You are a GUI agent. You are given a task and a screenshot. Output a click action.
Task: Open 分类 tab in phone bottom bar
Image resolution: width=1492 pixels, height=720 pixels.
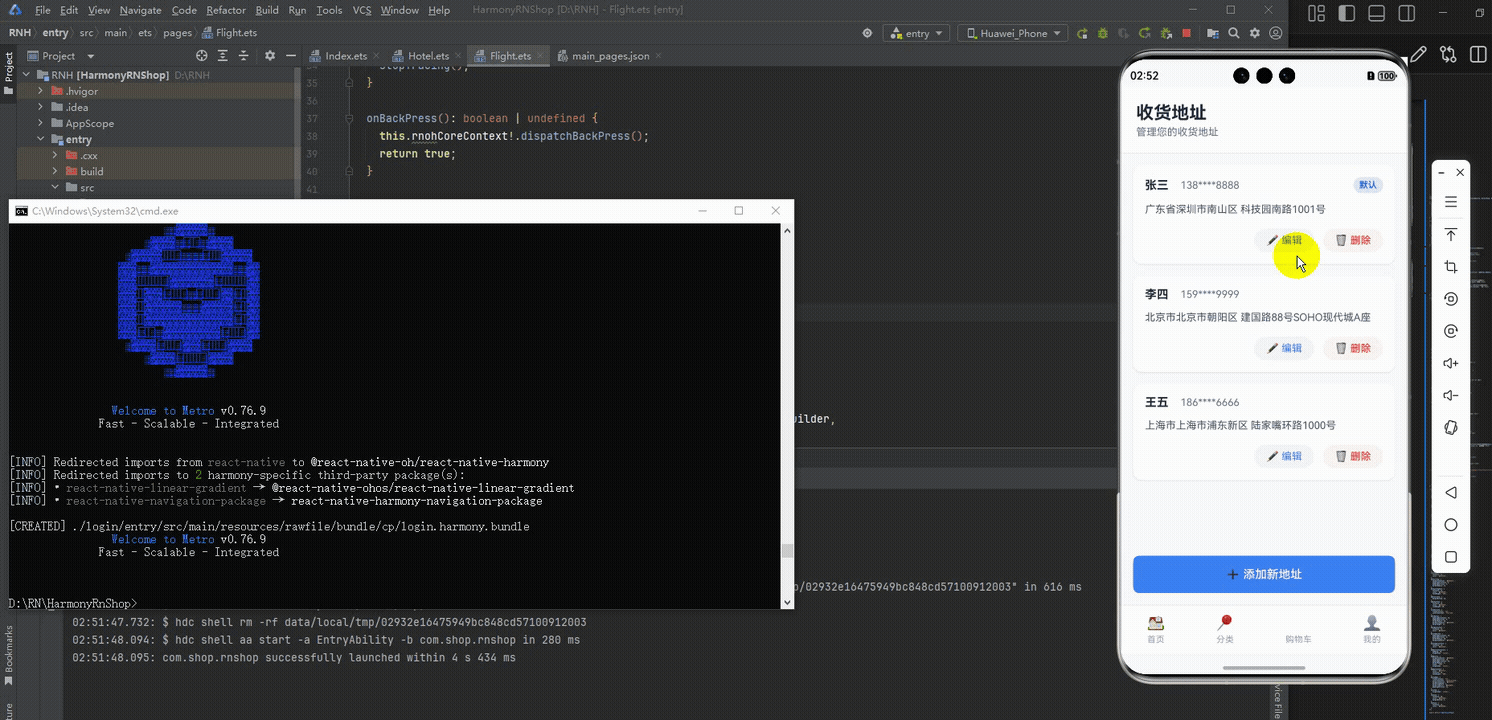point(1225,629)
